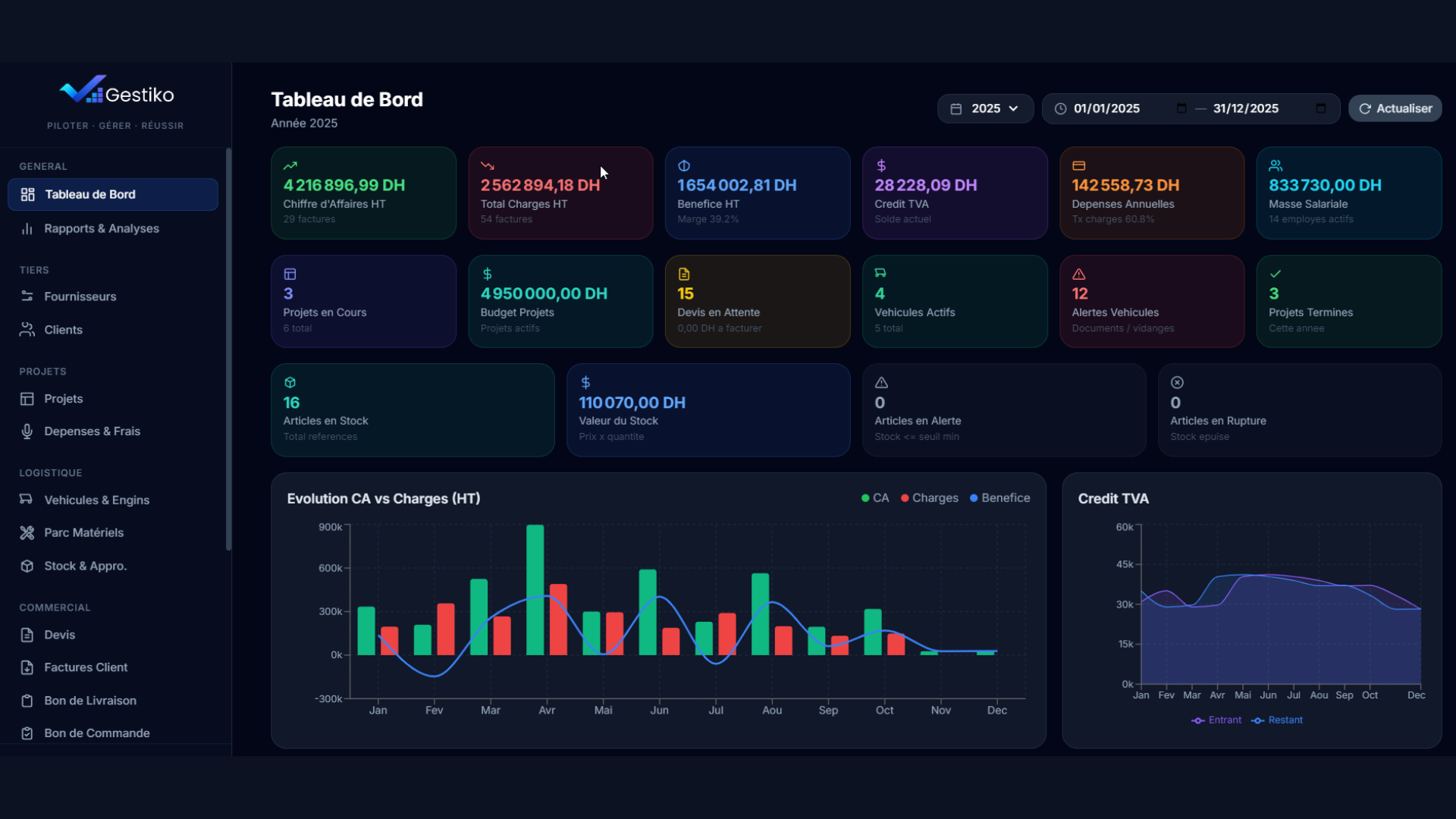Open the Tableau de Bord dashboard icon
Screen dimensions: 1456x819
(x=27, y=194)
